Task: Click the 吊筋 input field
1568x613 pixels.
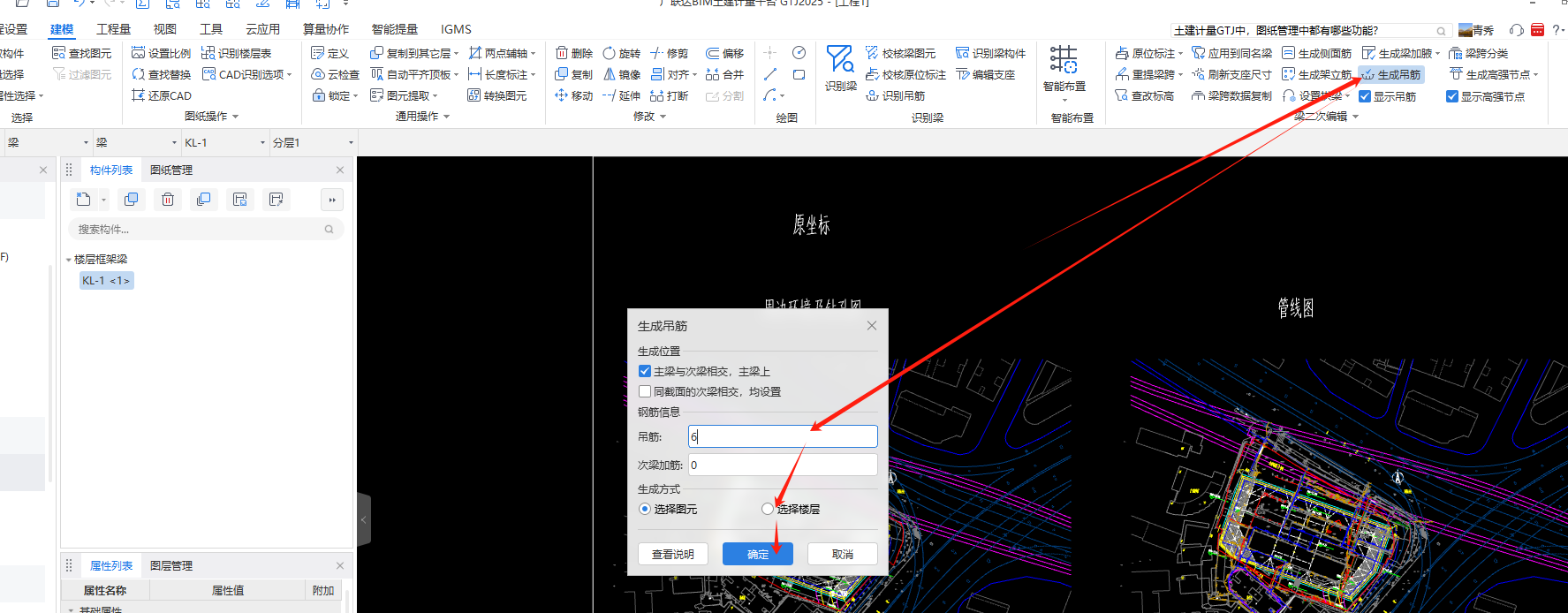Action: 783,436
